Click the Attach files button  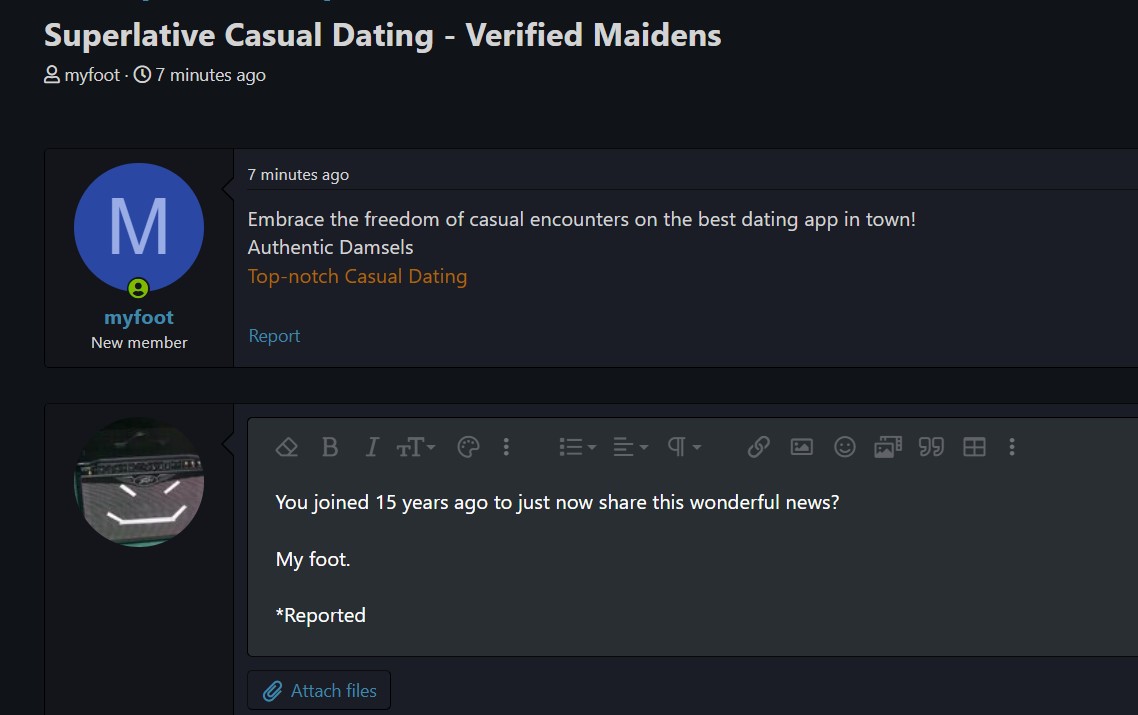tap(319, 690)
